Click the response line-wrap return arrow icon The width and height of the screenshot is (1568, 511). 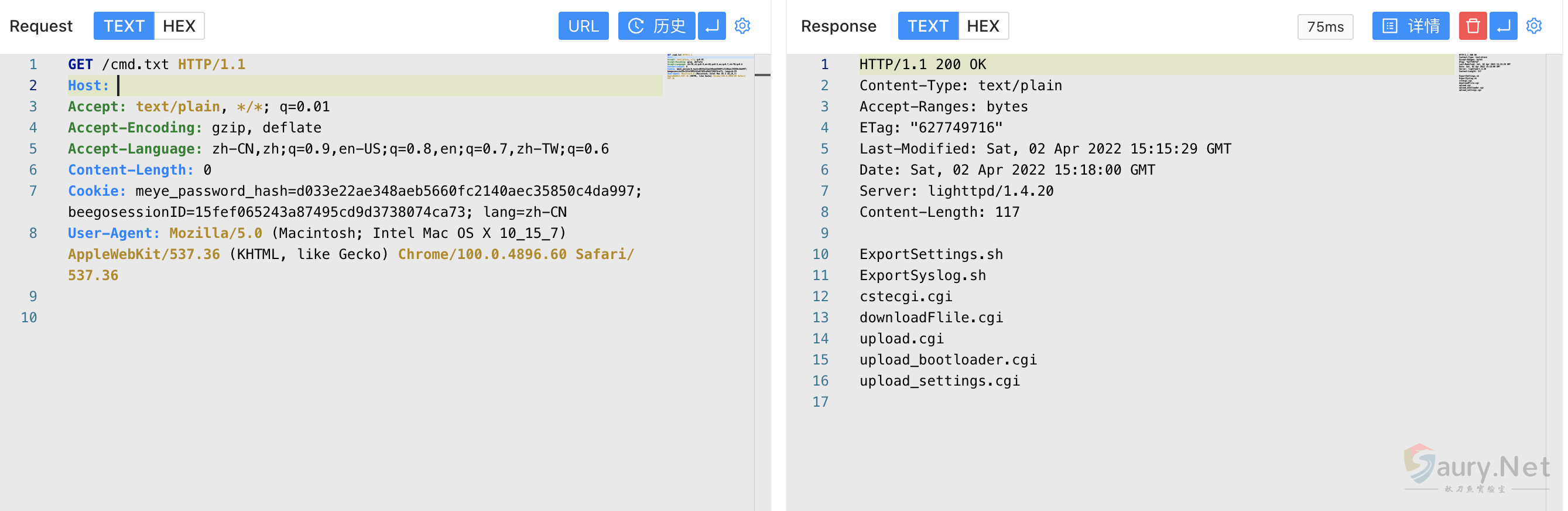[1502, 26]
